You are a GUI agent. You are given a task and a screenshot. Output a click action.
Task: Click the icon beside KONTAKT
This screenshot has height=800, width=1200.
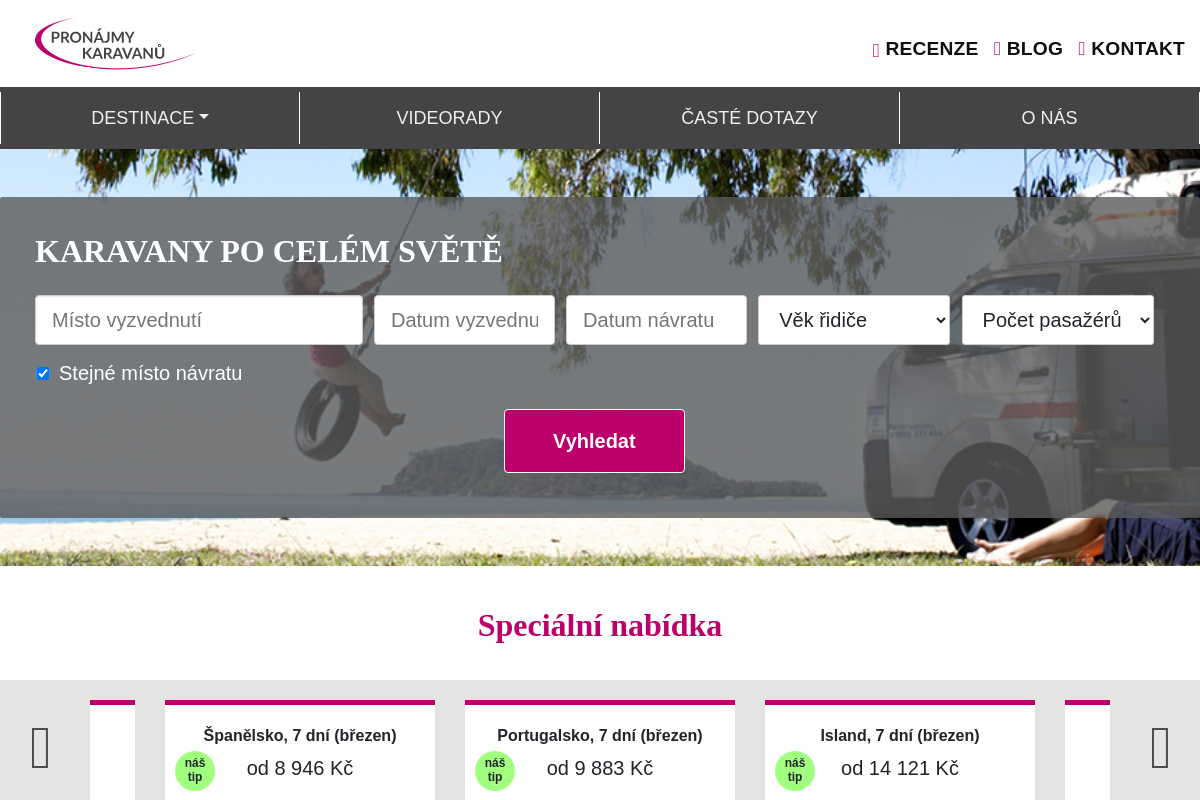(x=1082, y=49)
